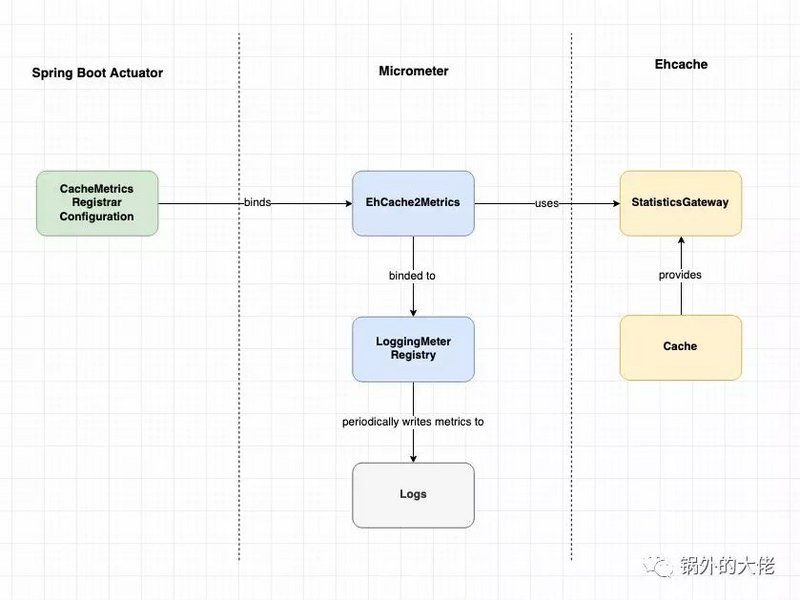
Task: Select the Logs node
Action: pyautogui.click(x=413, y=494)
